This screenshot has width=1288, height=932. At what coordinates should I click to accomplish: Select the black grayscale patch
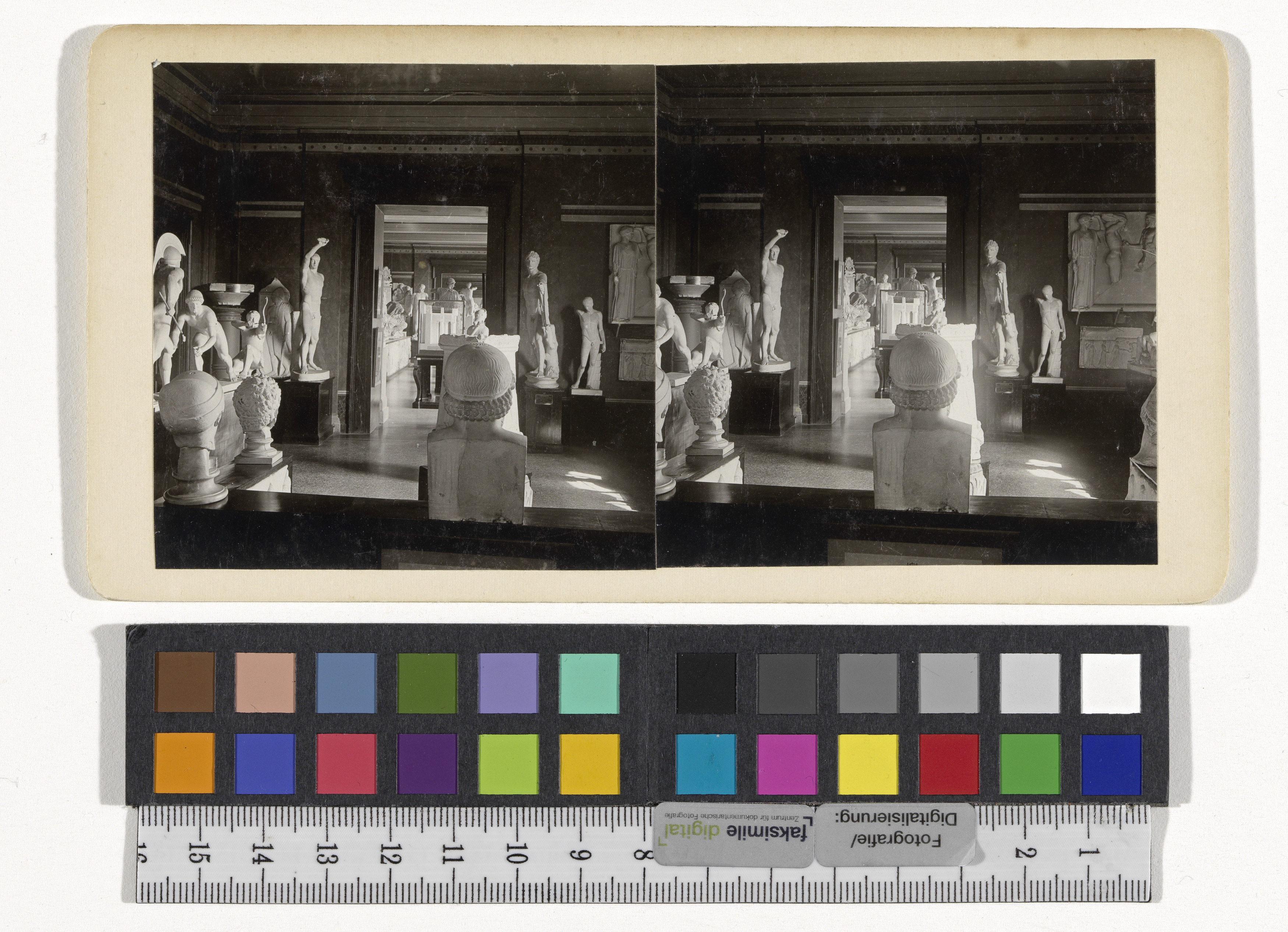(706, 683)
